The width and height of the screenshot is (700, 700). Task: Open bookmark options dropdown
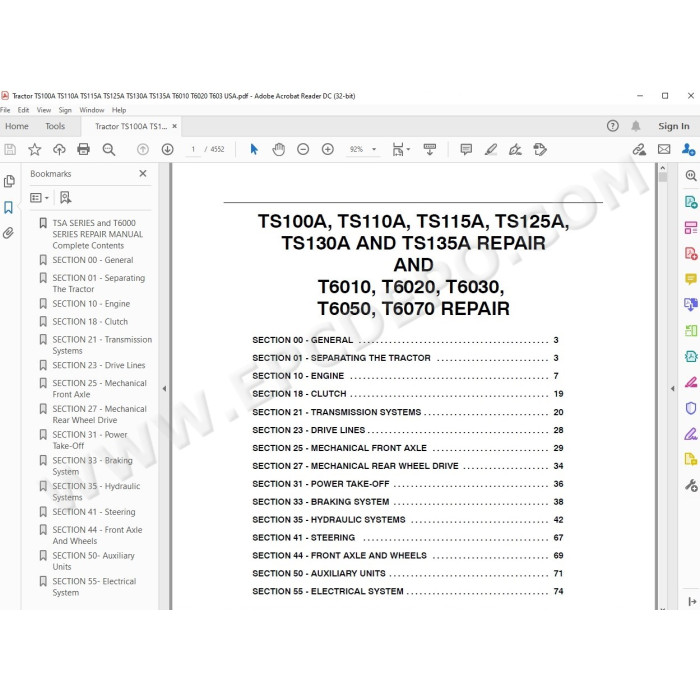point(39,197)
